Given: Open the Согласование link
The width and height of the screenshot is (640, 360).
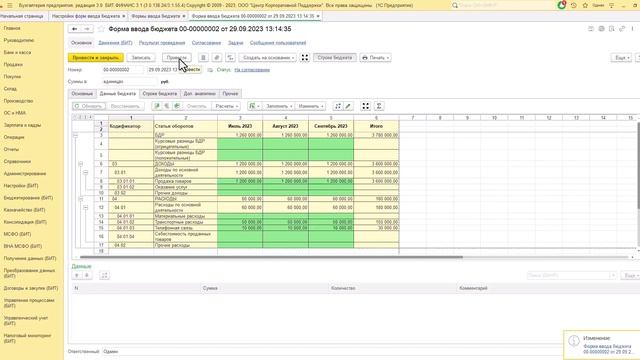Looking at the screenshot, I should coord(206,43).
